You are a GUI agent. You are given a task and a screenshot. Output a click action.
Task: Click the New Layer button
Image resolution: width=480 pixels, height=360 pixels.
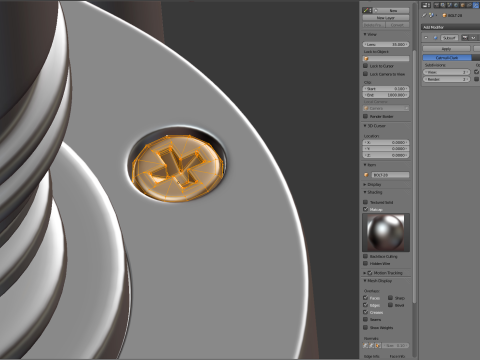pos(386,18)
